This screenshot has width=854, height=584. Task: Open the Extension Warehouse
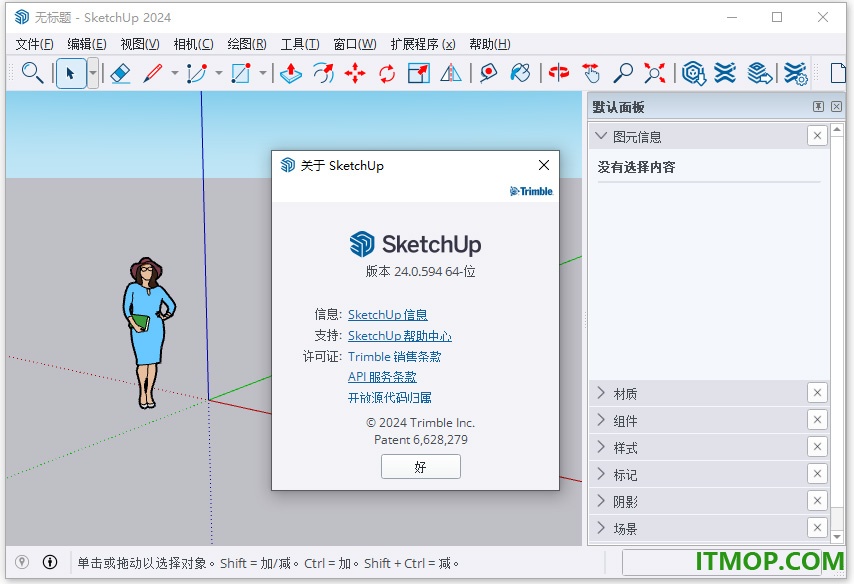725,73
